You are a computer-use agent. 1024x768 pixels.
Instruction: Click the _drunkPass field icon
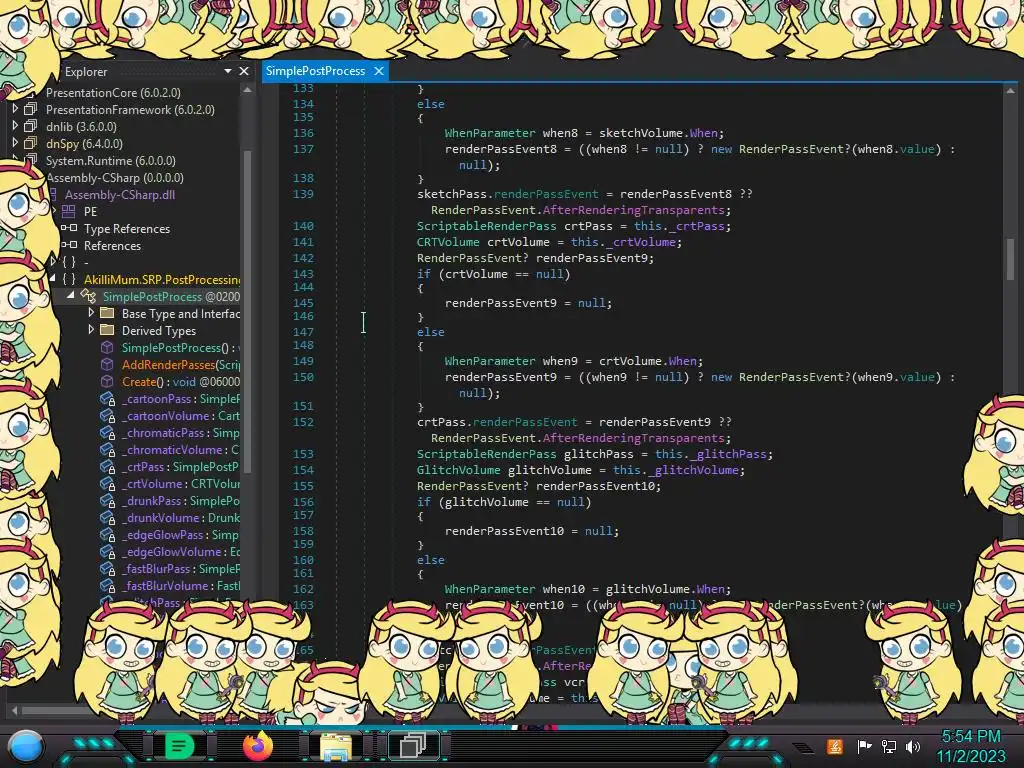tap(107, 500)
